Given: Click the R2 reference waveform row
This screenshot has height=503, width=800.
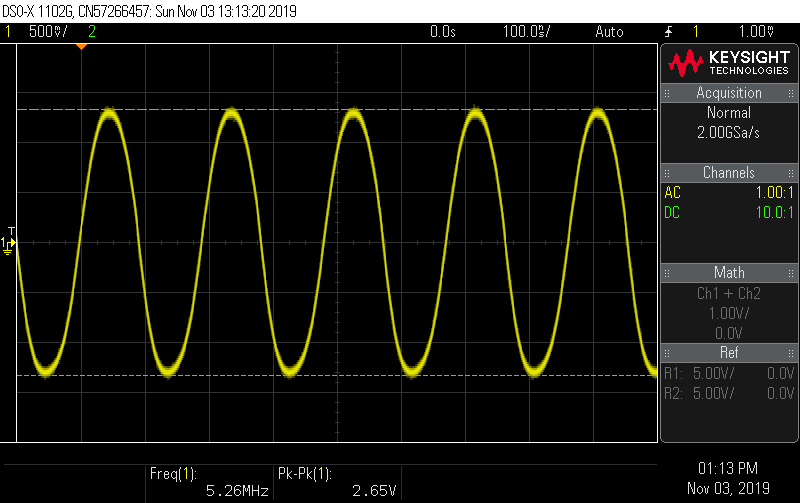Looking at the screenshot, I should pyautogui.click(x=729, y=393).
